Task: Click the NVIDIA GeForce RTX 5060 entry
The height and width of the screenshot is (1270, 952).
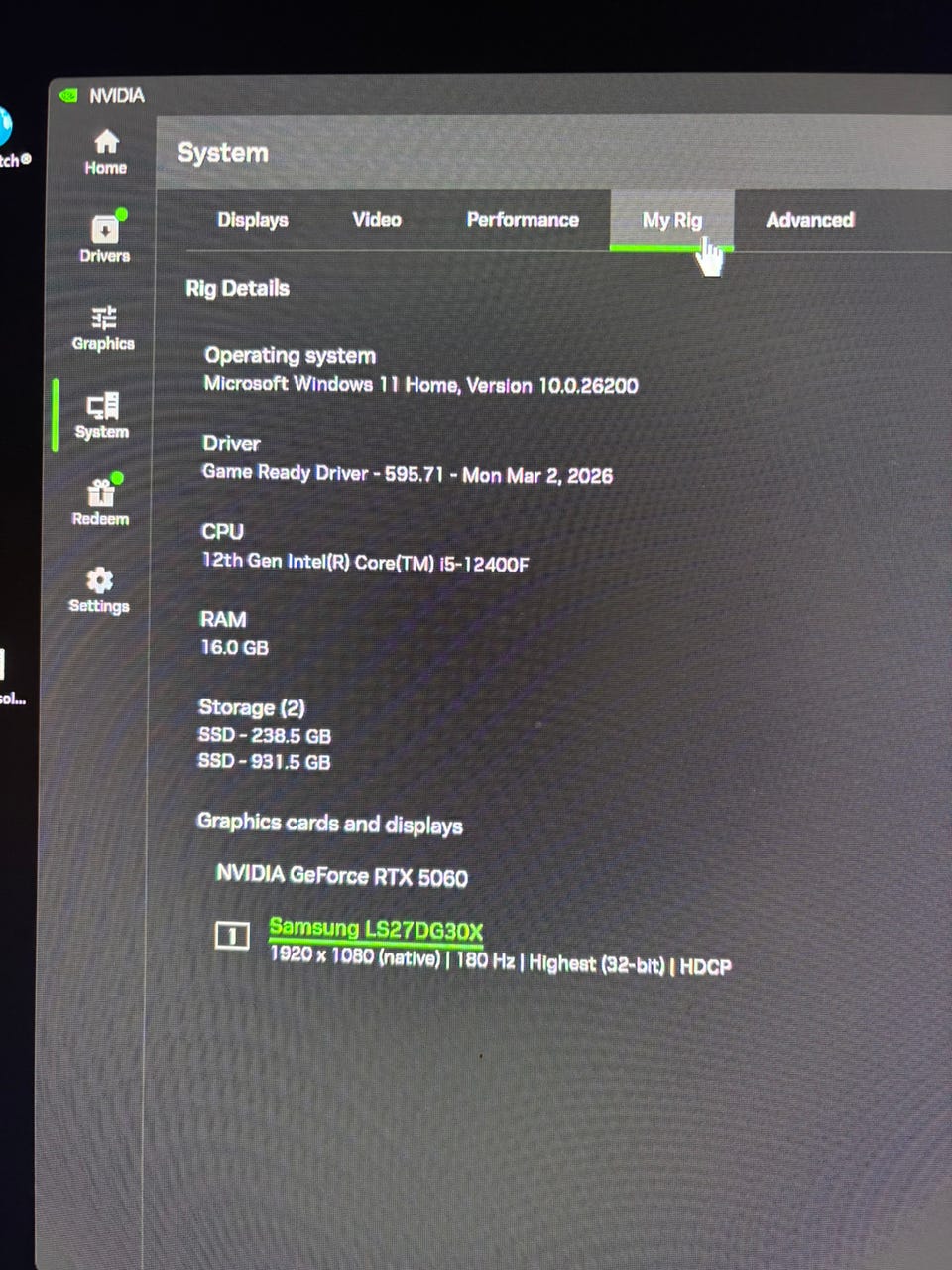Action: pos(341,876)
